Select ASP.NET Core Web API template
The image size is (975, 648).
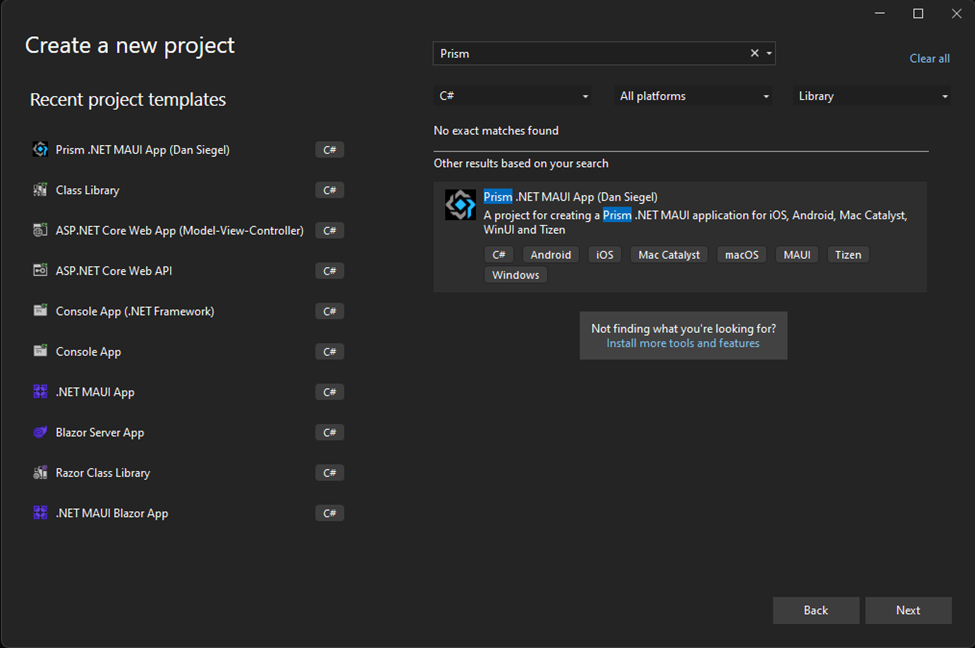tap(188, 271)
